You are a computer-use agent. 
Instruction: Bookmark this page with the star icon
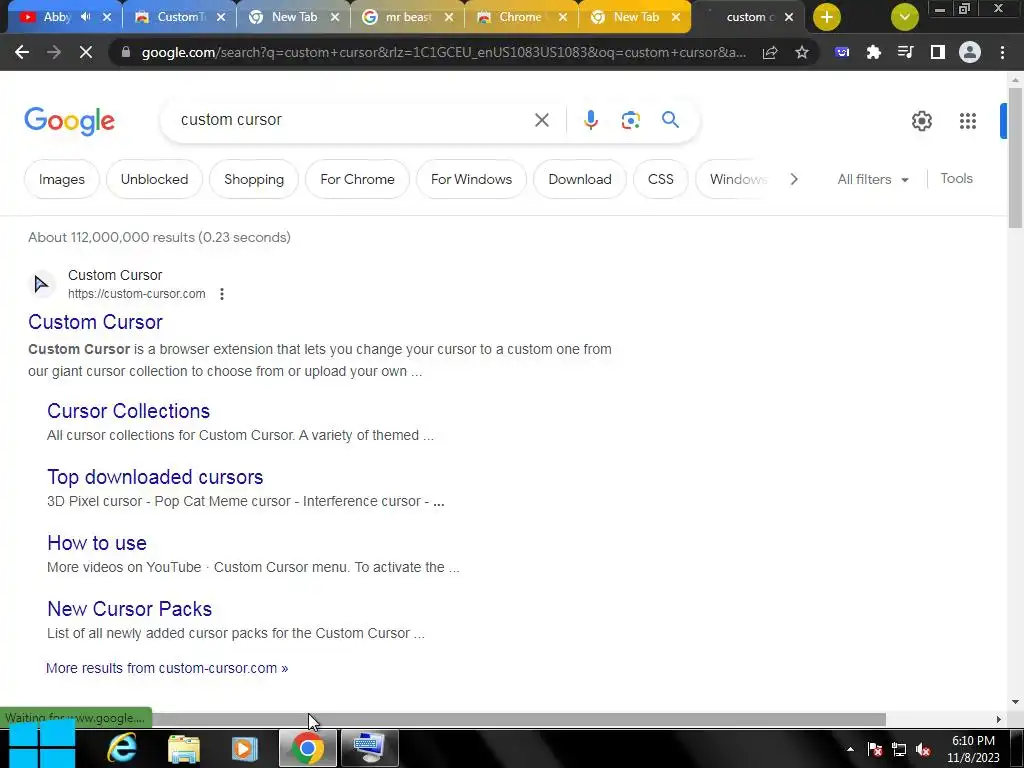[802, 52]
